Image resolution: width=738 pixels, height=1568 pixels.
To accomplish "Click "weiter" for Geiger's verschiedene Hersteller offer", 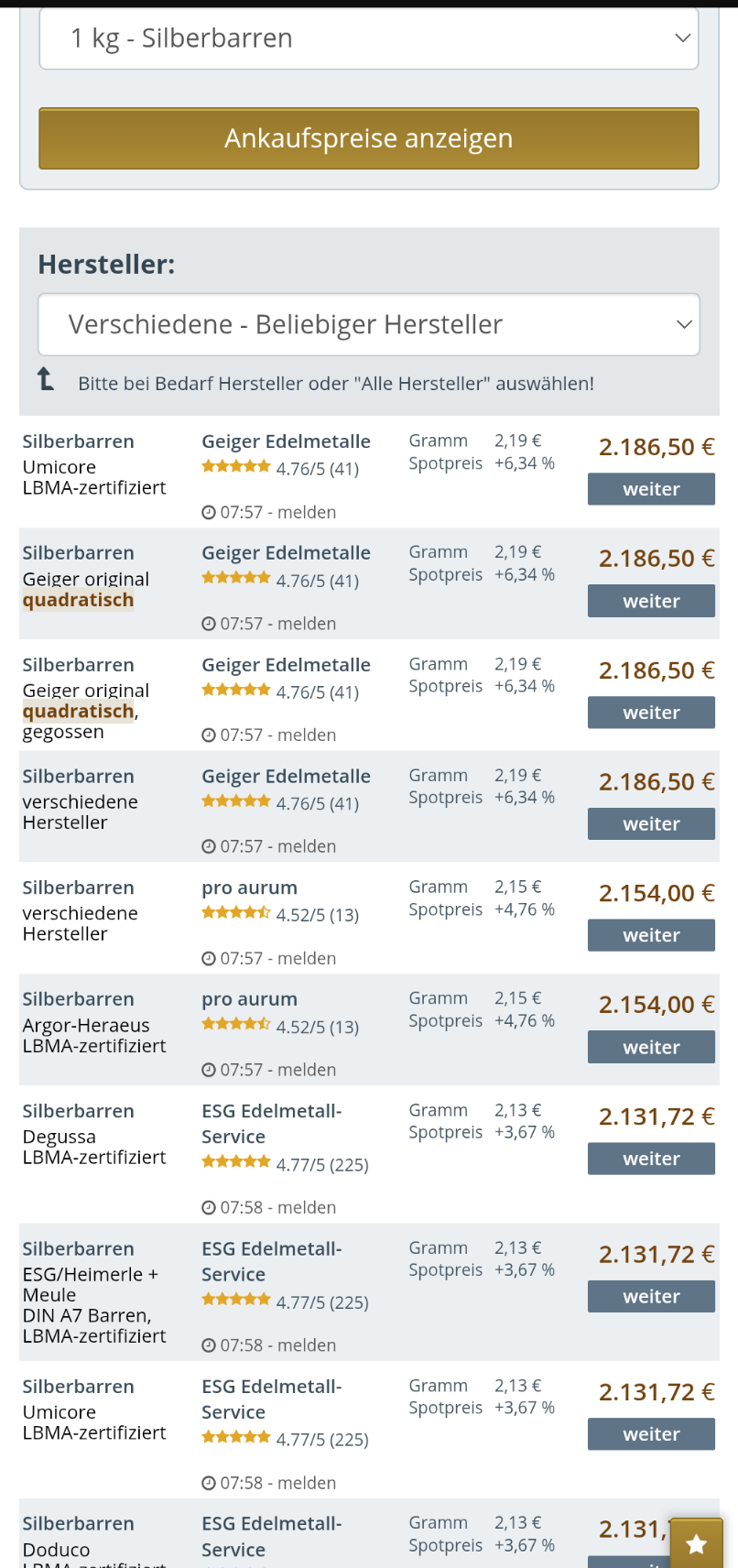I will click(651, 824).
